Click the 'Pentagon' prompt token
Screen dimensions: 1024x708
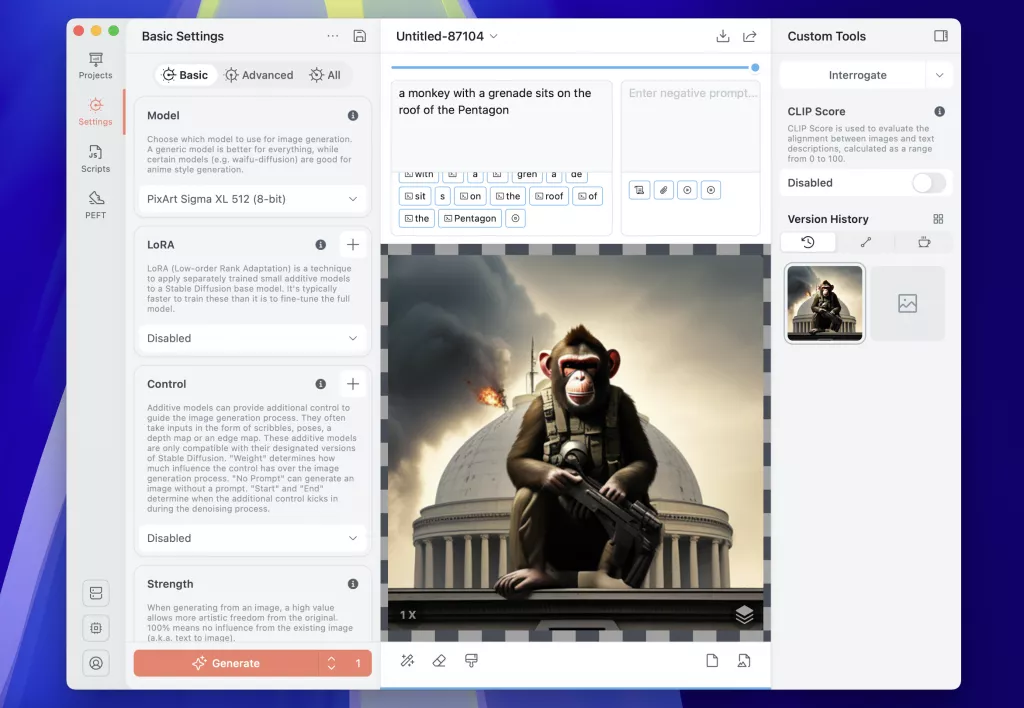[x=470, y=218]
